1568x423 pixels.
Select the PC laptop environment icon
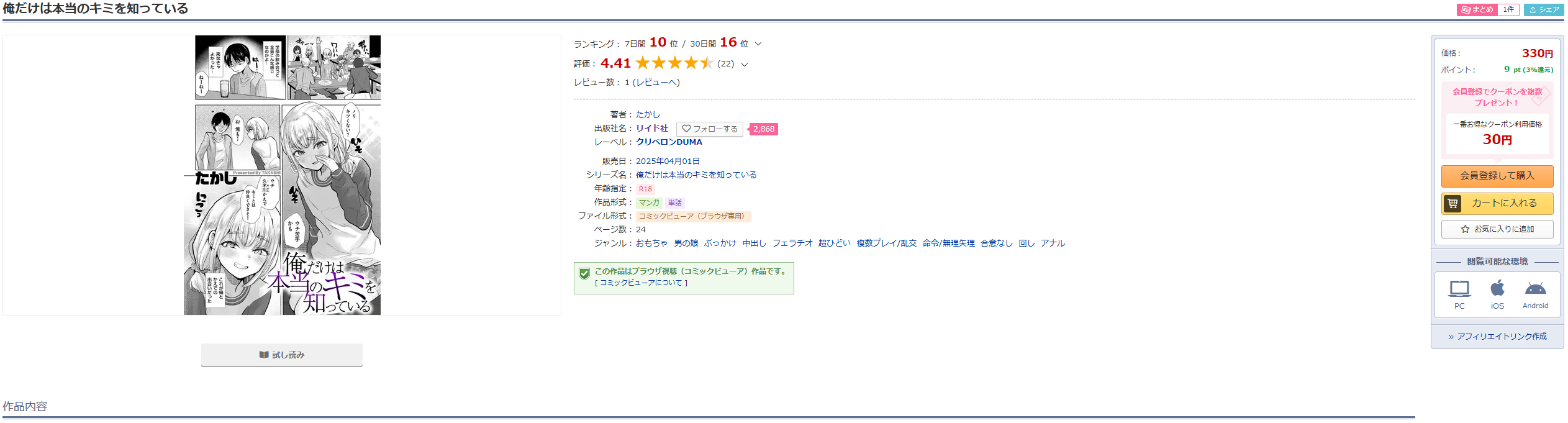point(1459,289)
